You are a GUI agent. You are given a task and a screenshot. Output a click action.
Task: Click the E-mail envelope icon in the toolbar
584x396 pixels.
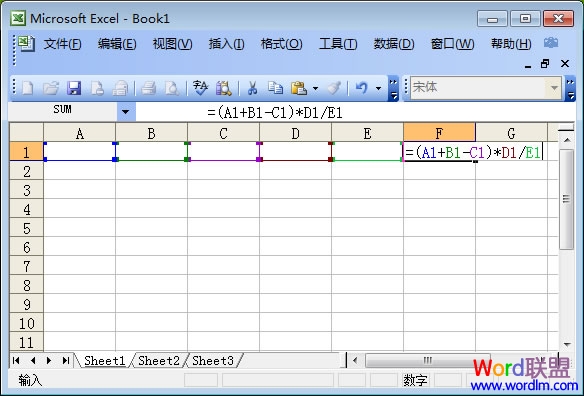(120, 88)
